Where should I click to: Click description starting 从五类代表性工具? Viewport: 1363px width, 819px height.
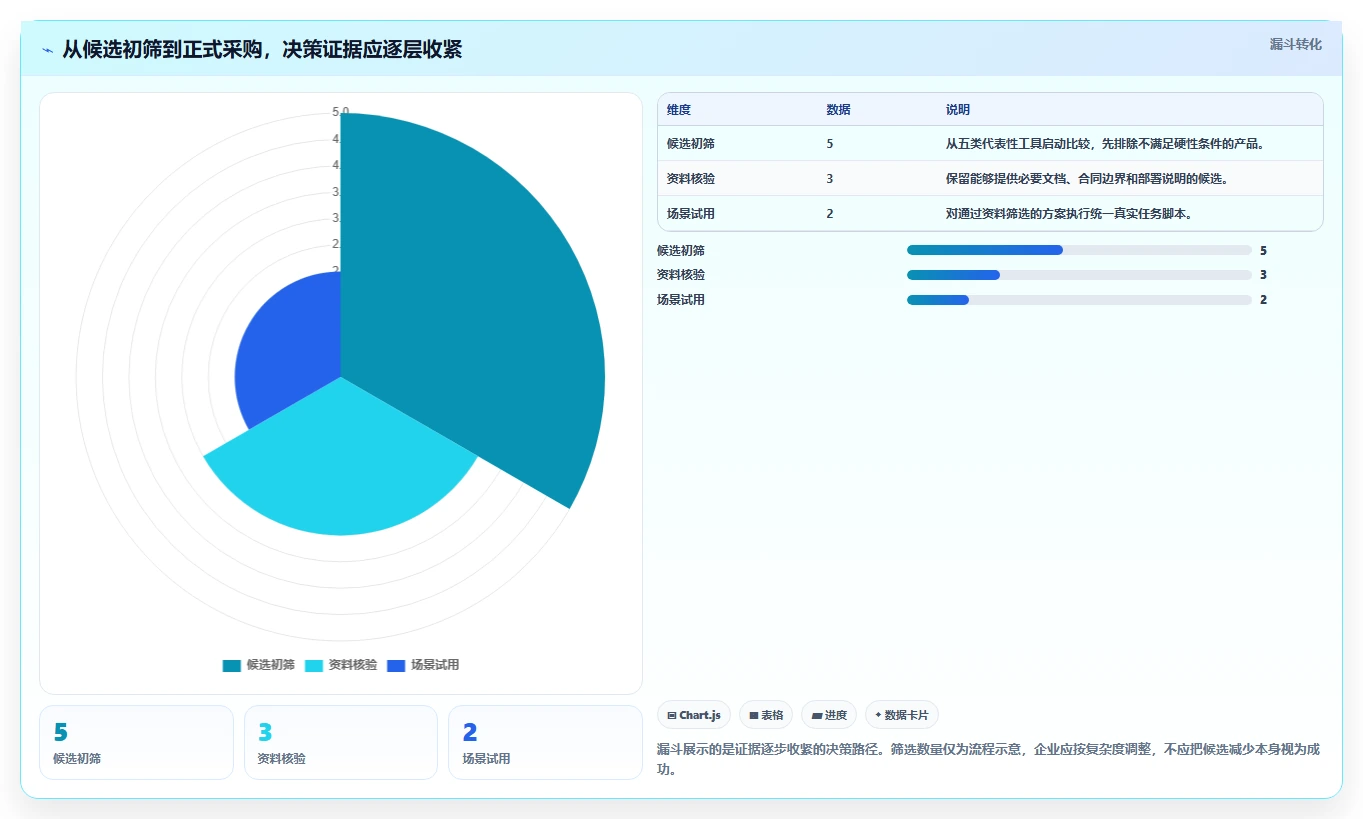coord(1106,144)
